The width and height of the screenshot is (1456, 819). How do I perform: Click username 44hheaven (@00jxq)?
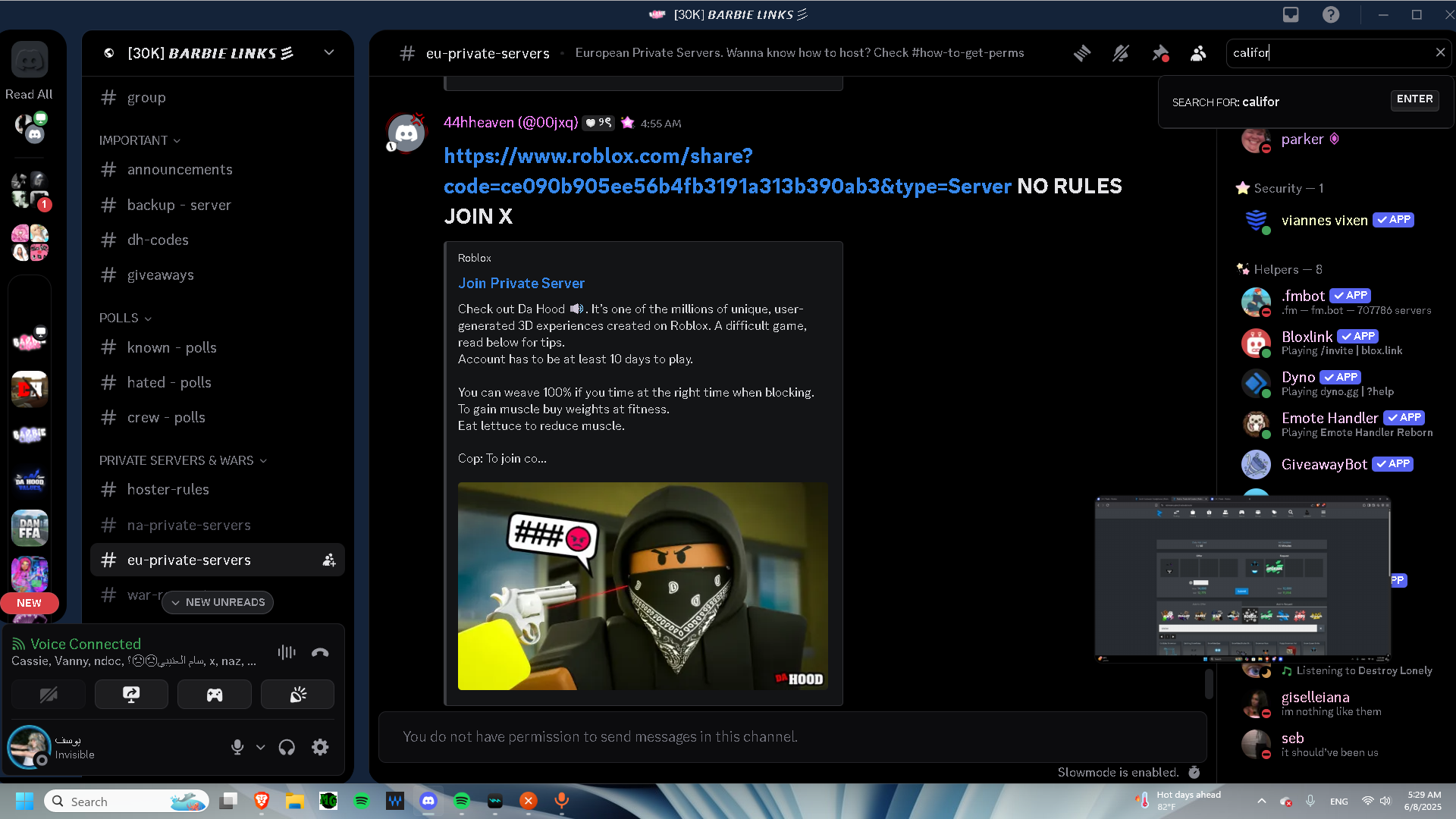tap(510, 123)
